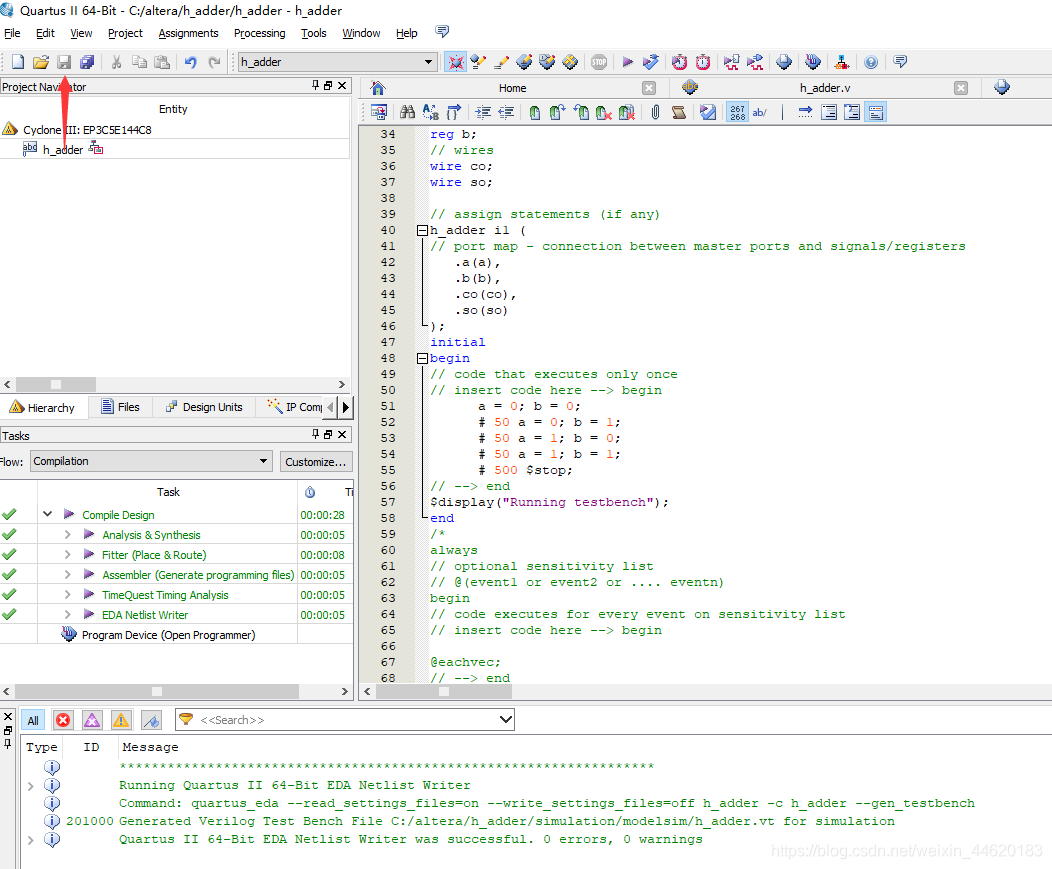This screenshot has width=1052, height=869.
Task: Open the Tools menu
Action: (313, 33)
